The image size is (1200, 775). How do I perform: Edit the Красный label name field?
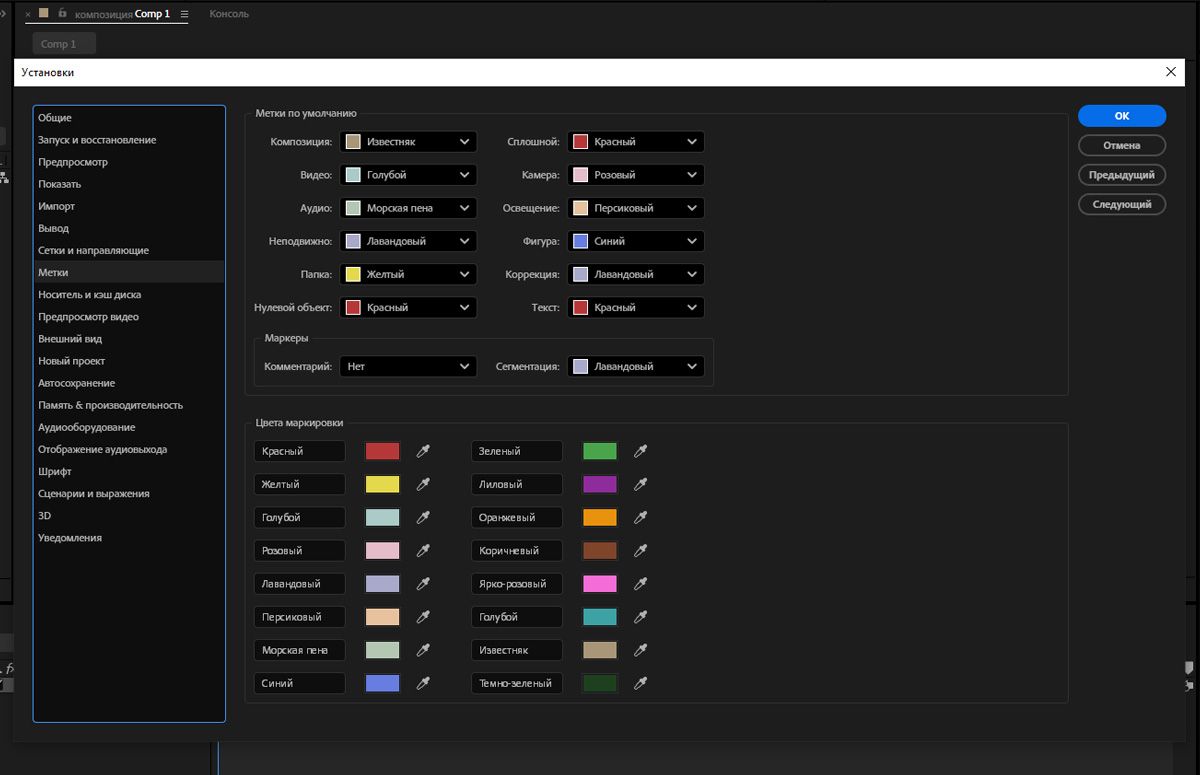tap(300, 451)
